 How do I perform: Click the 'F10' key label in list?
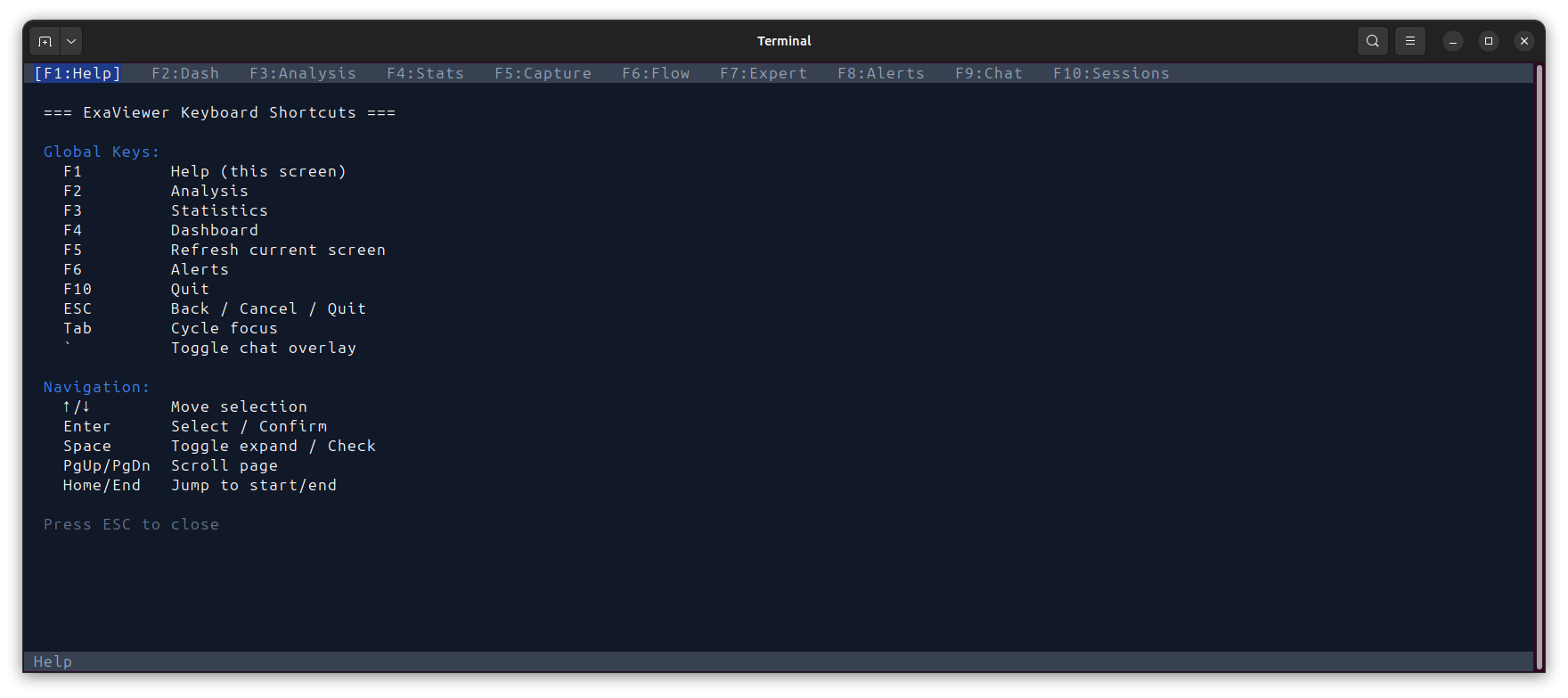pyautogui.click(x=78, y=289)
